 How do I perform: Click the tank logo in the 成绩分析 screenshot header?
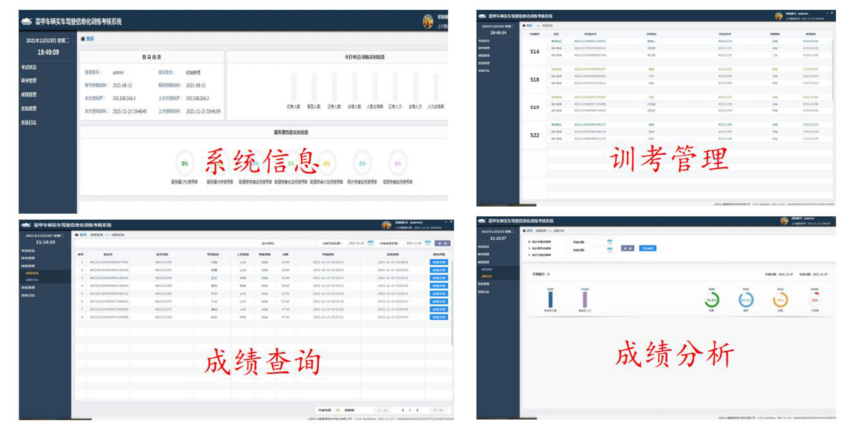[x=482, y=220]
